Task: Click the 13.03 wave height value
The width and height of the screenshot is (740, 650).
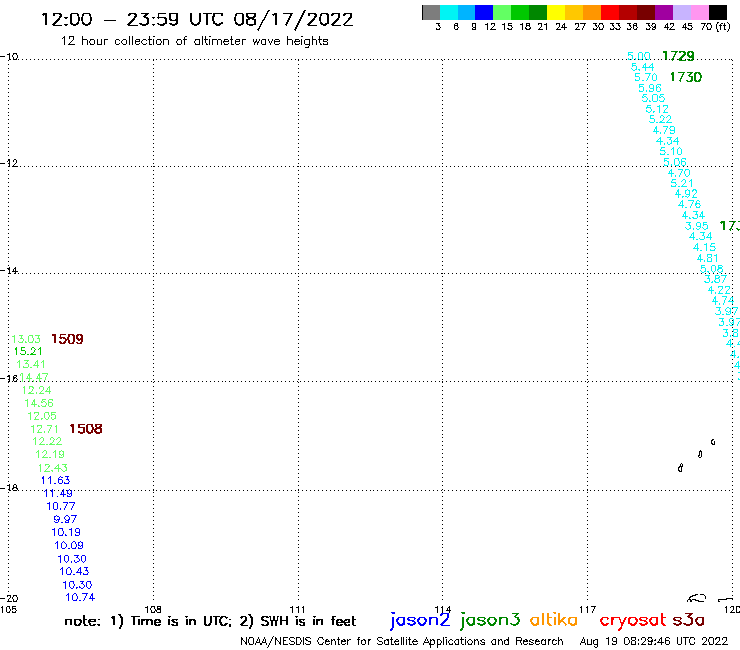Action: [26, 339]
